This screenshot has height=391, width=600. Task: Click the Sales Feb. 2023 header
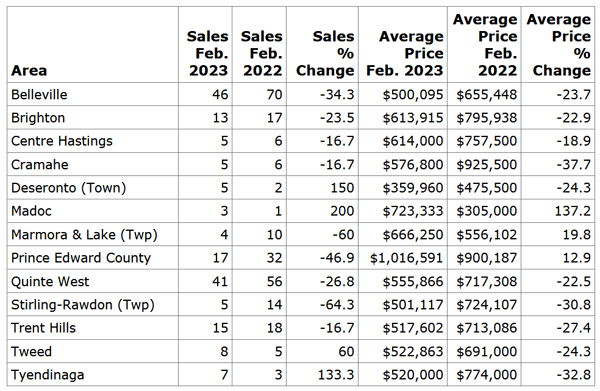(x=207, y=53)
